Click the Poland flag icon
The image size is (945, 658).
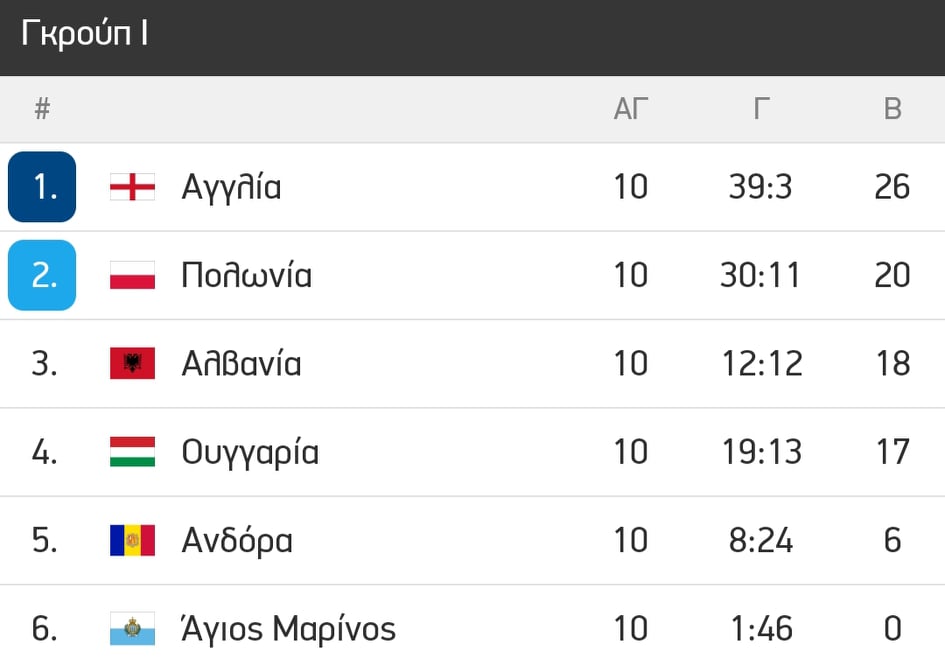133,275
